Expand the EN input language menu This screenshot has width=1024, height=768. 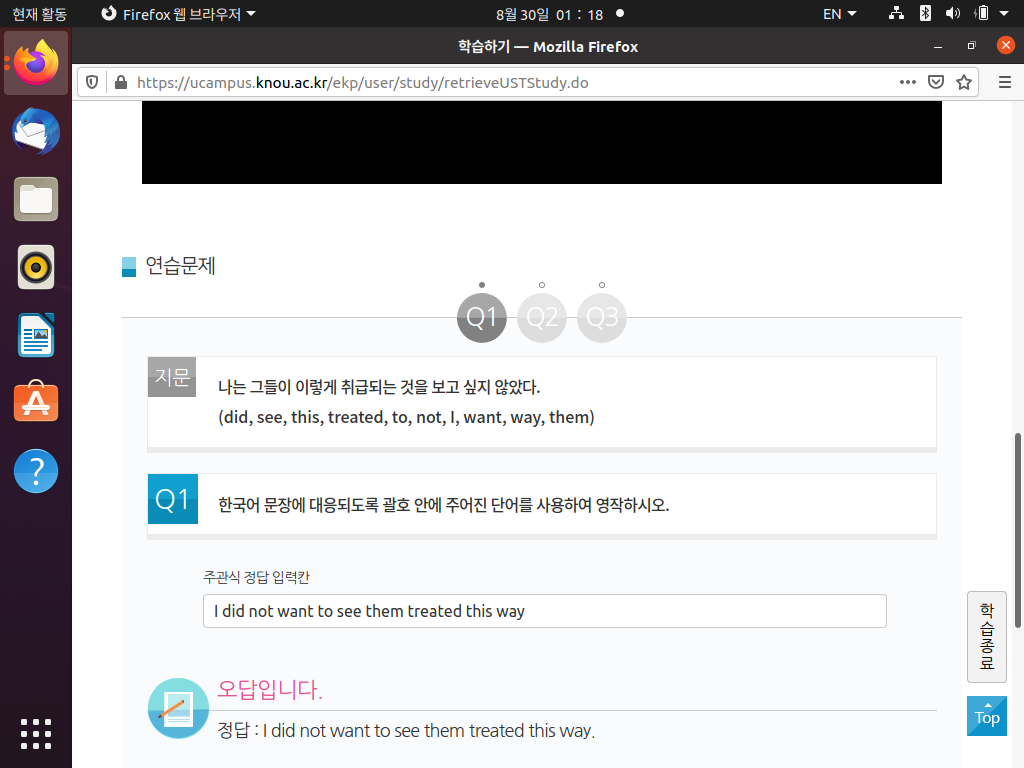(x=839, y=14)
